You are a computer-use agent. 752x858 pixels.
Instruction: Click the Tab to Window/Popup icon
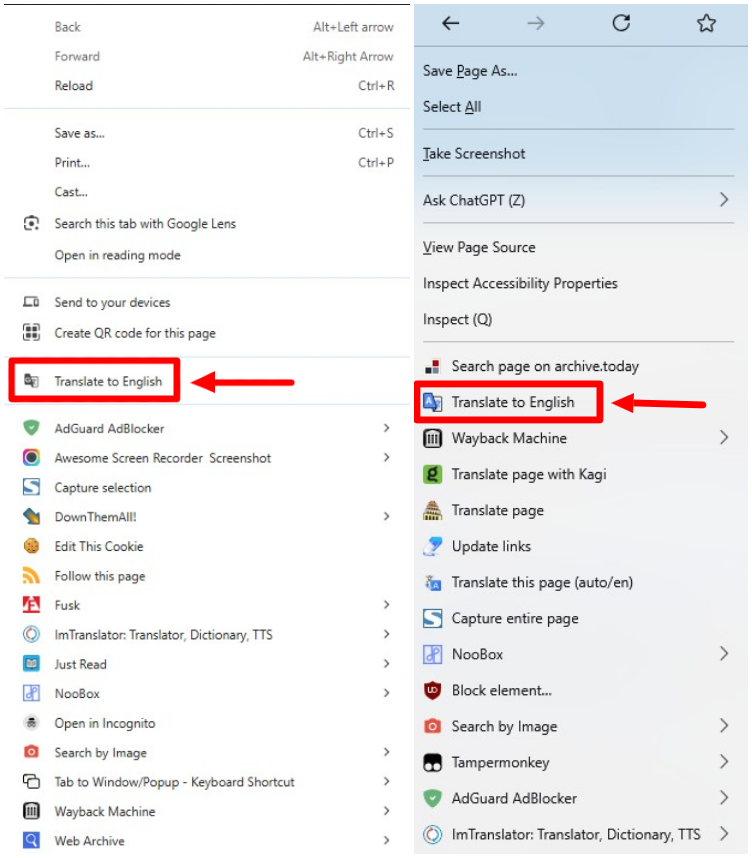click(x=31, y=781)
